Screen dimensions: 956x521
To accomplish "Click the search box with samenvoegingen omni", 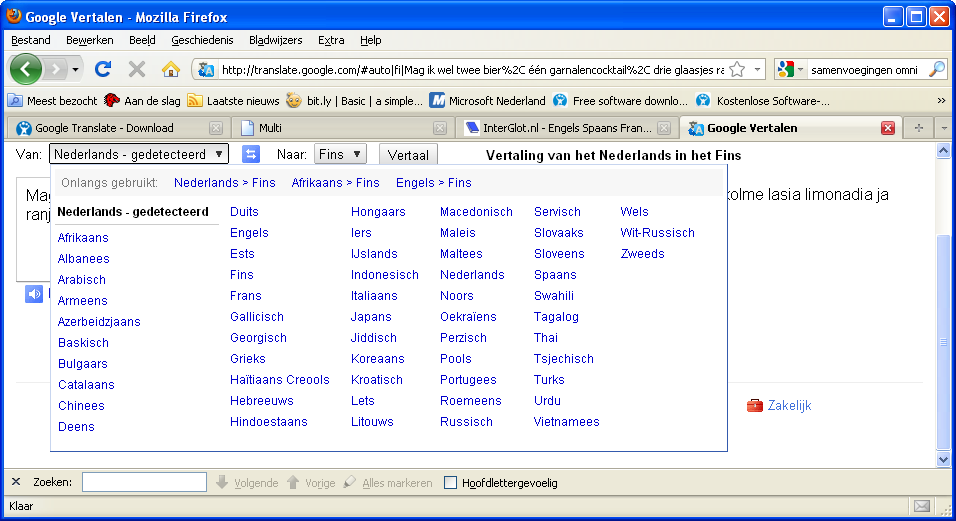I will point(866,70).
